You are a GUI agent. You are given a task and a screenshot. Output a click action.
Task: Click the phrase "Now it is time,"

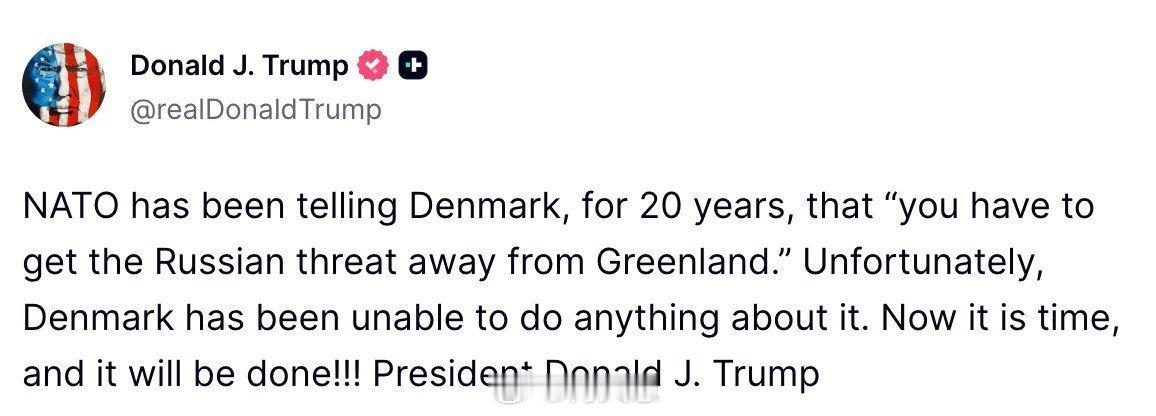click(x=1000, y=319)
